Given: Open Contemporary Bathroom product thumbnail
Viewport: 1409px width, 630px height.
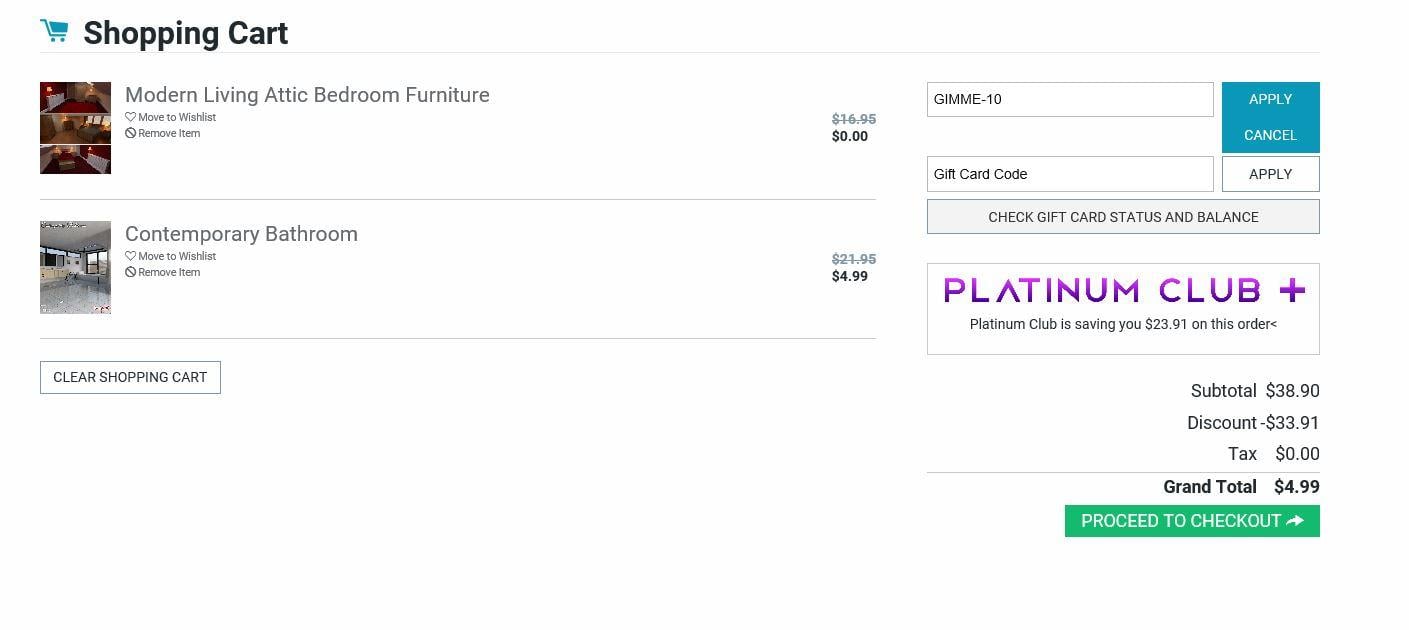Looking at the screenshot, I should pos(75,267).
